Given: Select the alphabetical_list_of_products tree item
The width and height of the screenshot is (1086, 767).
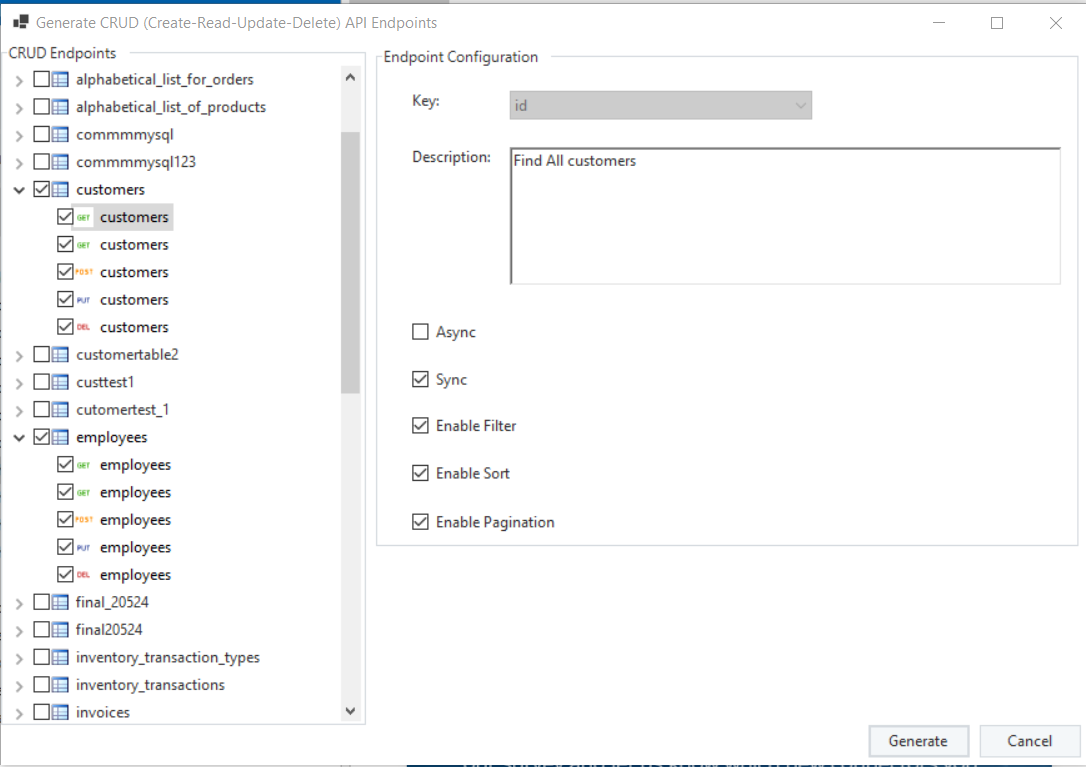Looking at the screenshot, I should 170,107.
